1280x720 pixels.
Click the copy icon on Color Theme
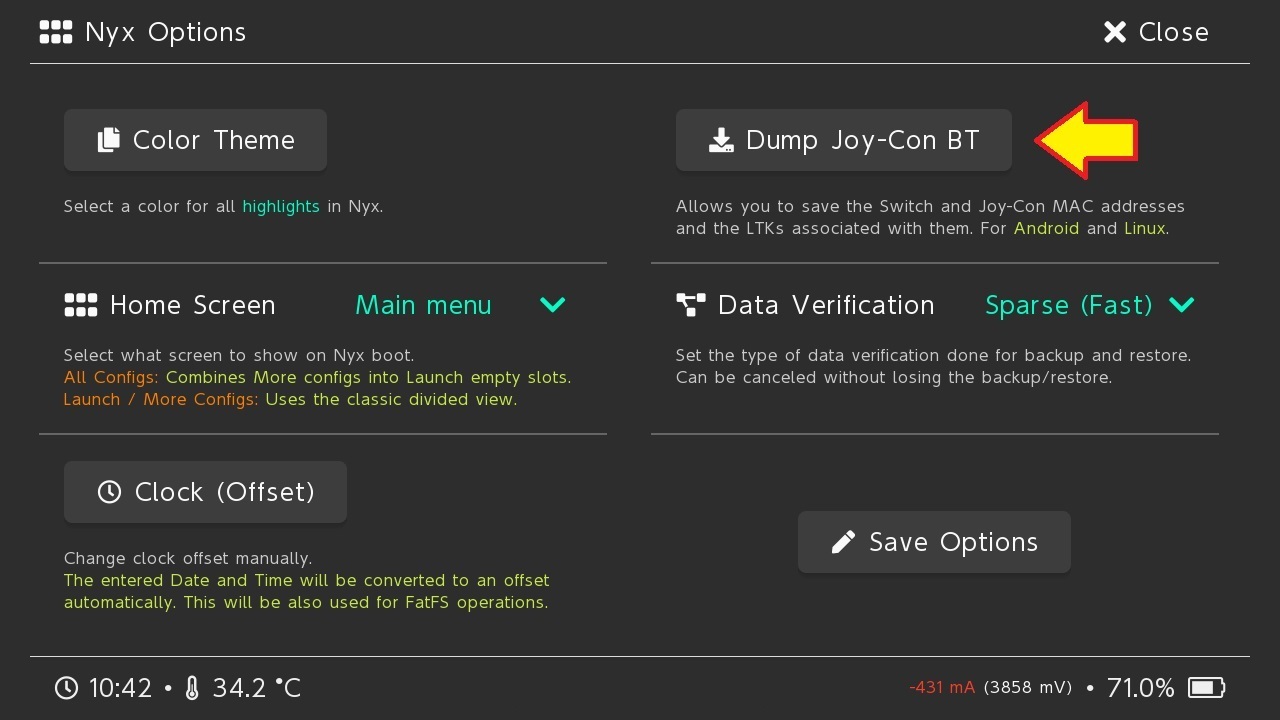(x=108, y=140)
